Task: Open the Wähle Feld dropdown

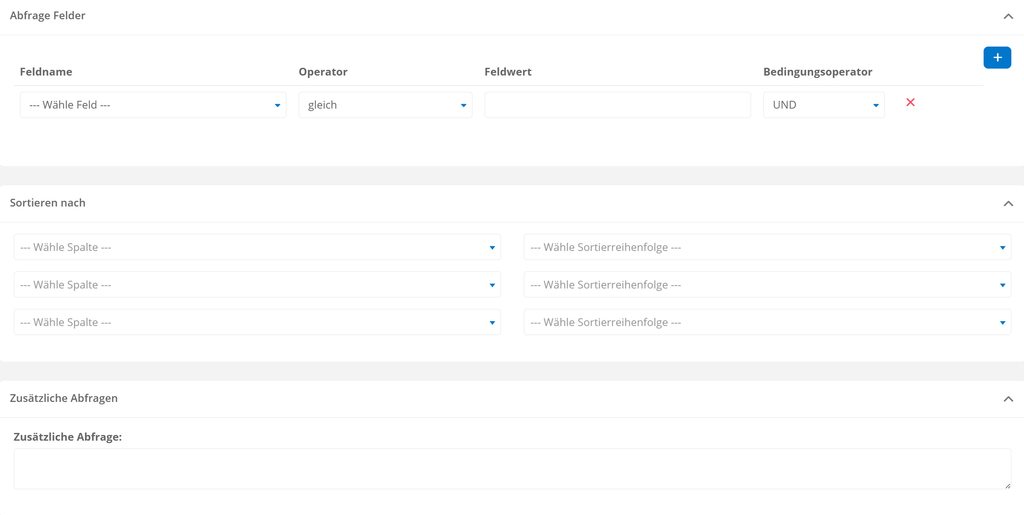Action: tap(153, 104)
